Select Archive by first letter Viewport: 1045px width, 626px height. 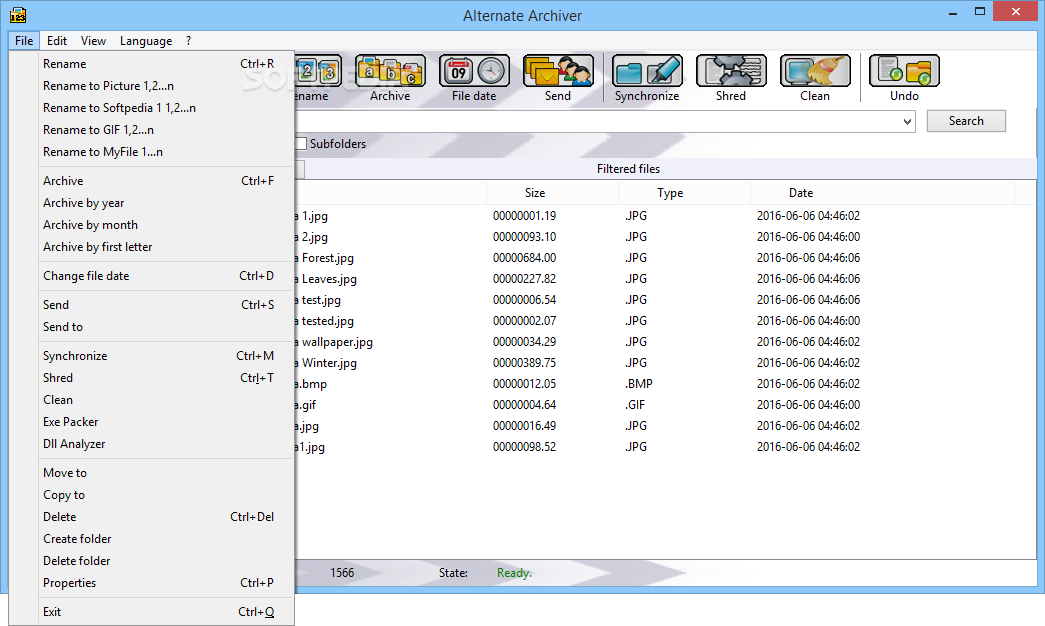click(166, 247)
